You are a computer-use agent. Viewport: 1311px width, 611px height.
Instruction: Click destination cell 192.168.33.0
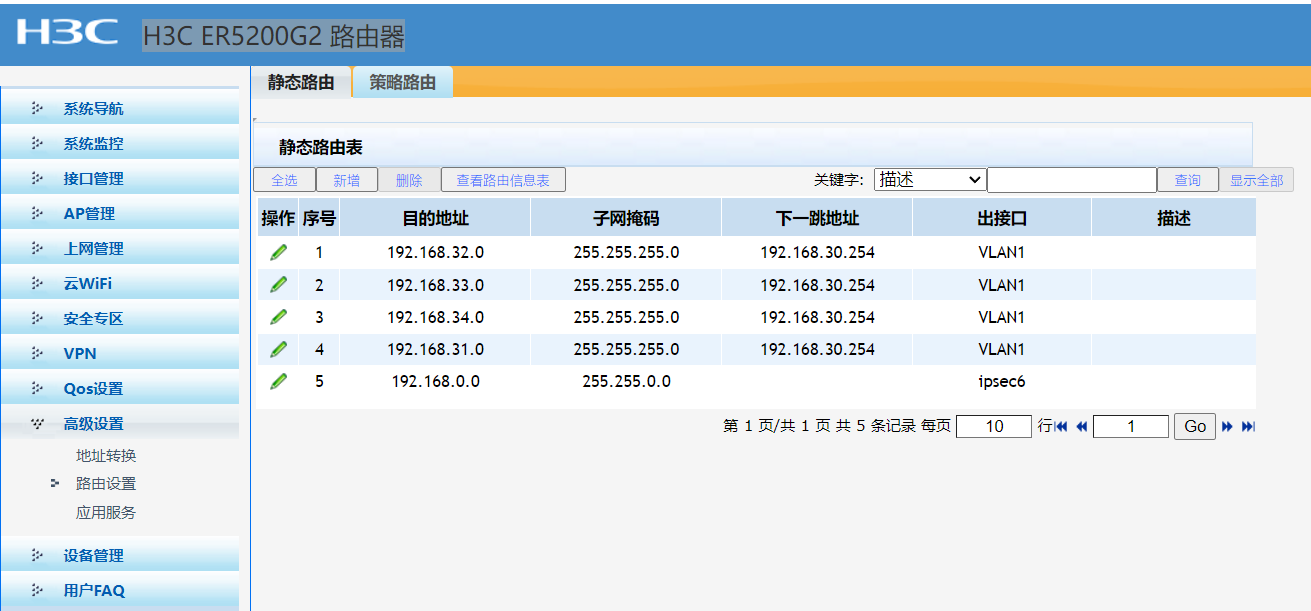[435, 285]
